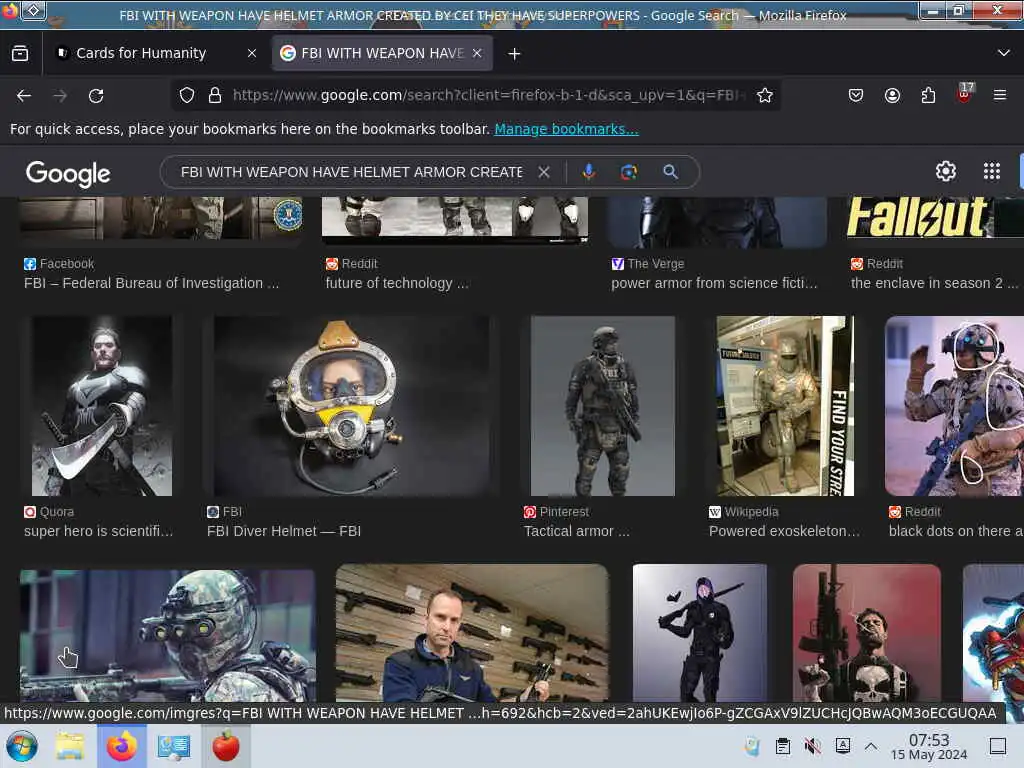Open the night-vision helmet soldier image
1024x768 pixels.
[168, 636]
